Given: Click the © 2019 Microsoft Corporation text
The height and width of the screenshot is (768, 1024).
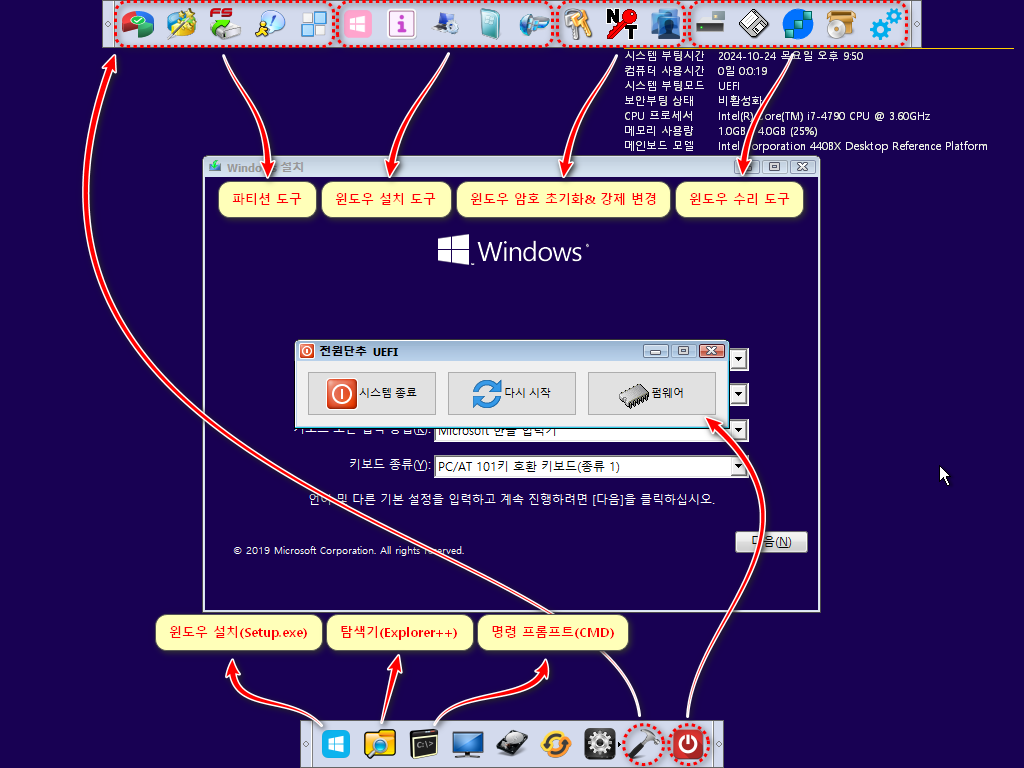Looking at the screenshot, I should 349,551.
